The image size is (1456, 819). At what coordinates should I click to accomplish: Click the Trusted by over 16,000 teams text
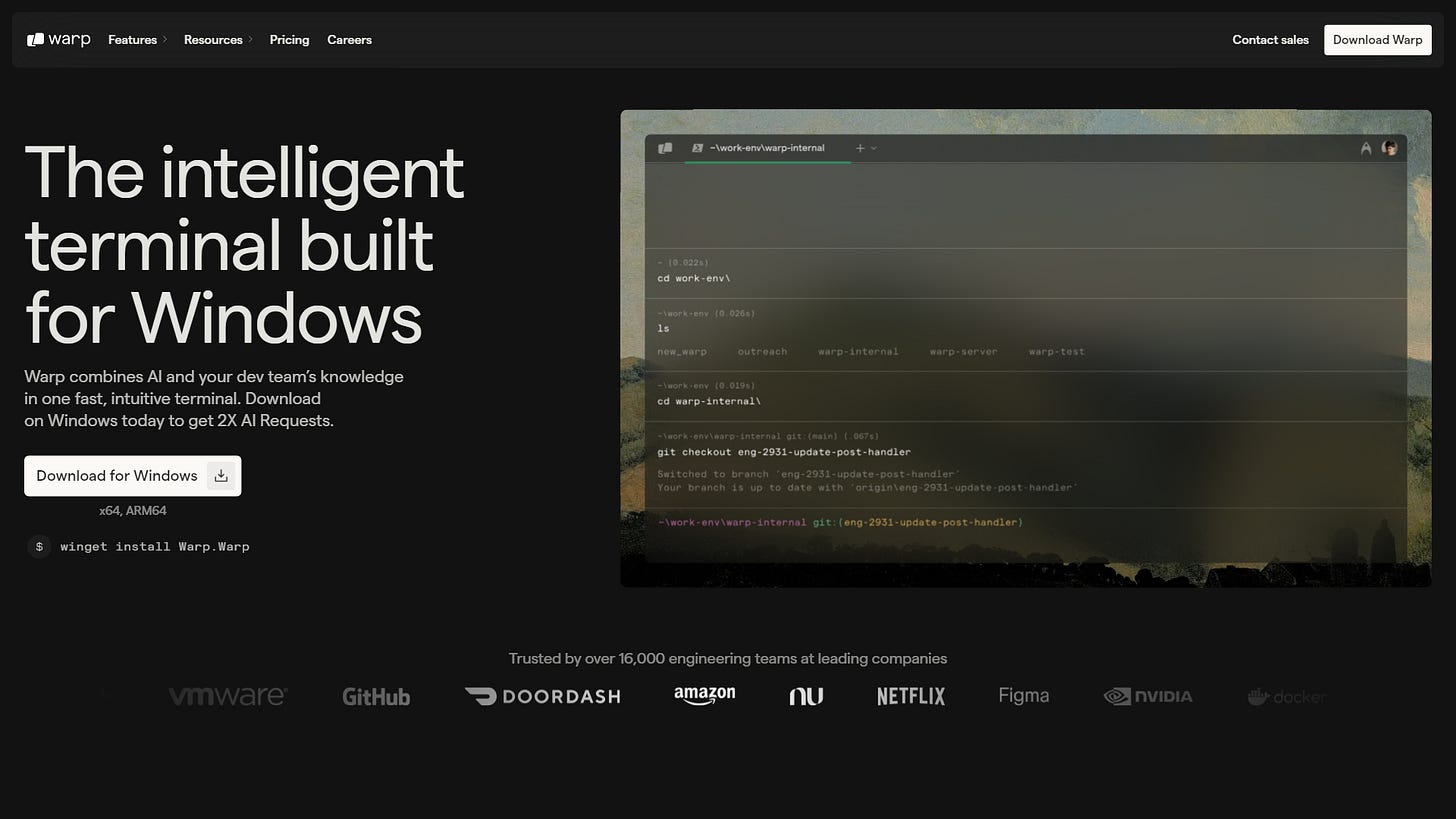pyautogui.click(x=727, y=658)
